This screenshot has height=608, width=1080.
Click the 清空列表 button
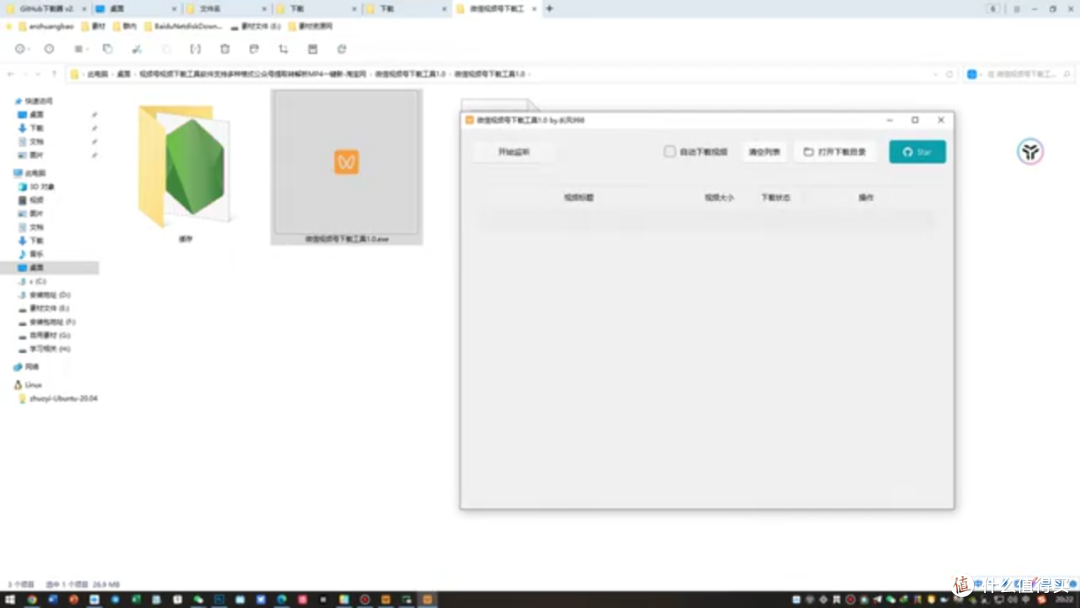point(765,151)
